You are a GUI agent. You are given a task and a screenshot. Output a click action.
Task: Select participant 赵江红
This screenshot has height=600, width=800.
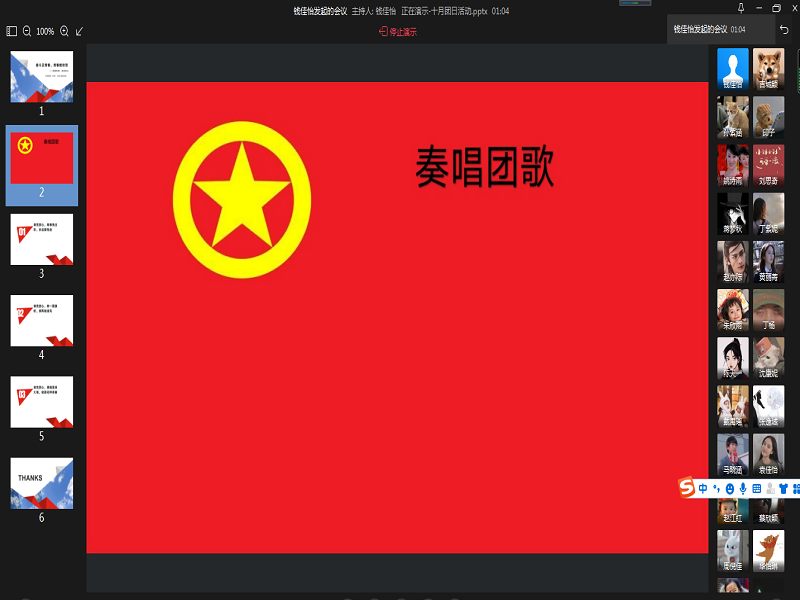[x=733, y=511]
